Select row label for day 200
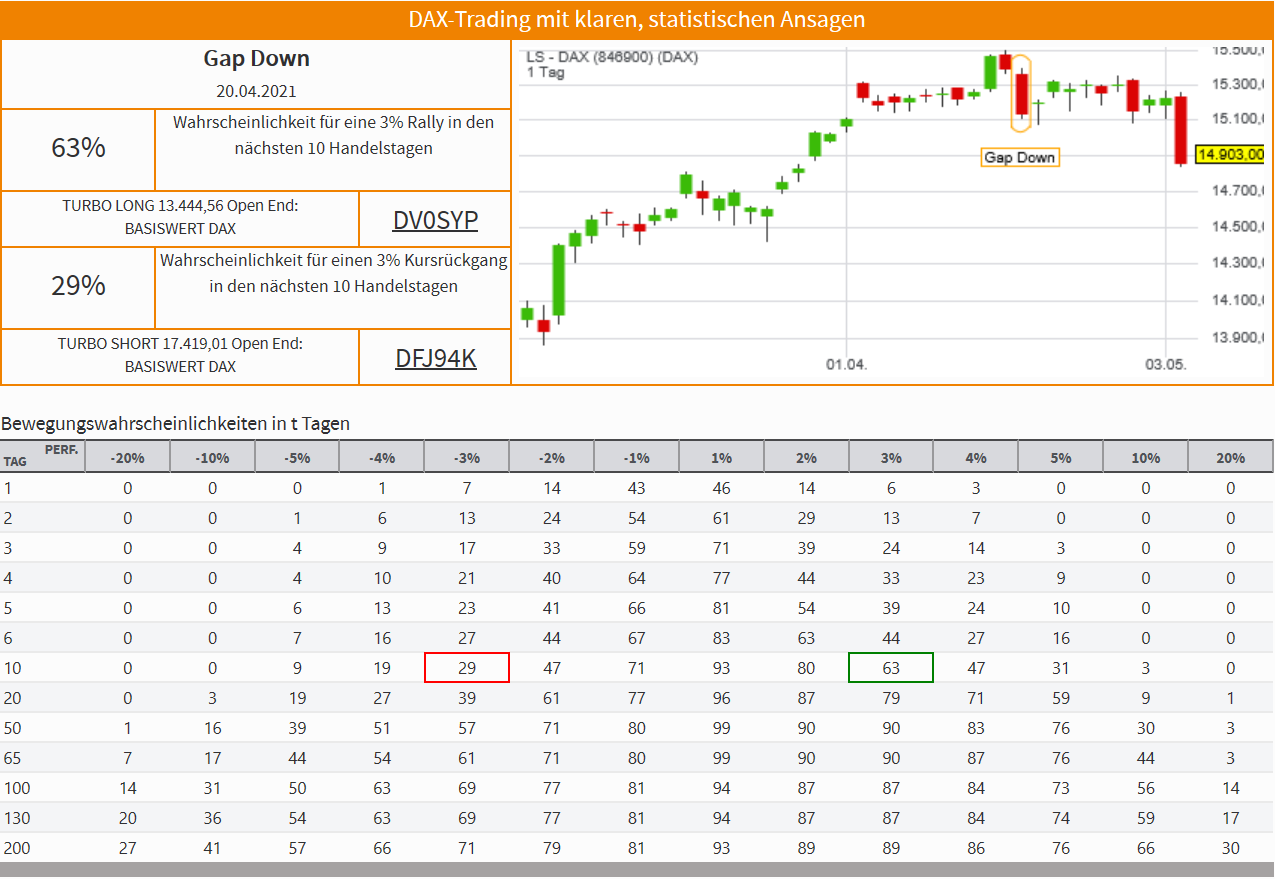Image resolution: width=1275 pixels, height=879 pixels. [x=17, y=848]
